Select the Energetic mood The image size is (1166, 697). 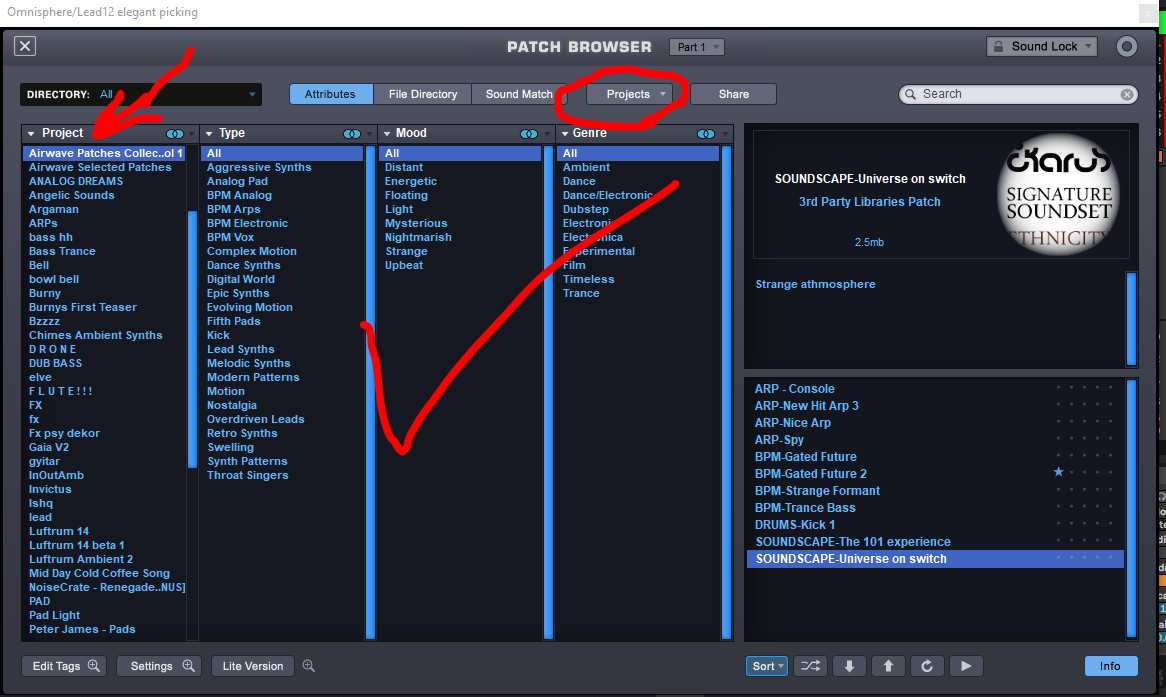410,182
